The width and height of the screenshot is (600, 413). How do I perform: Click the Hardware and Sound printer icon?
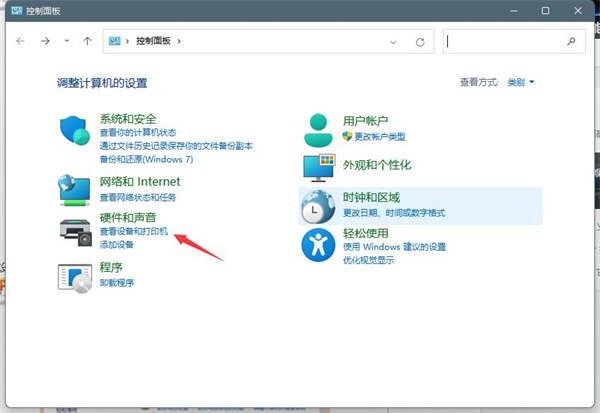76,231
